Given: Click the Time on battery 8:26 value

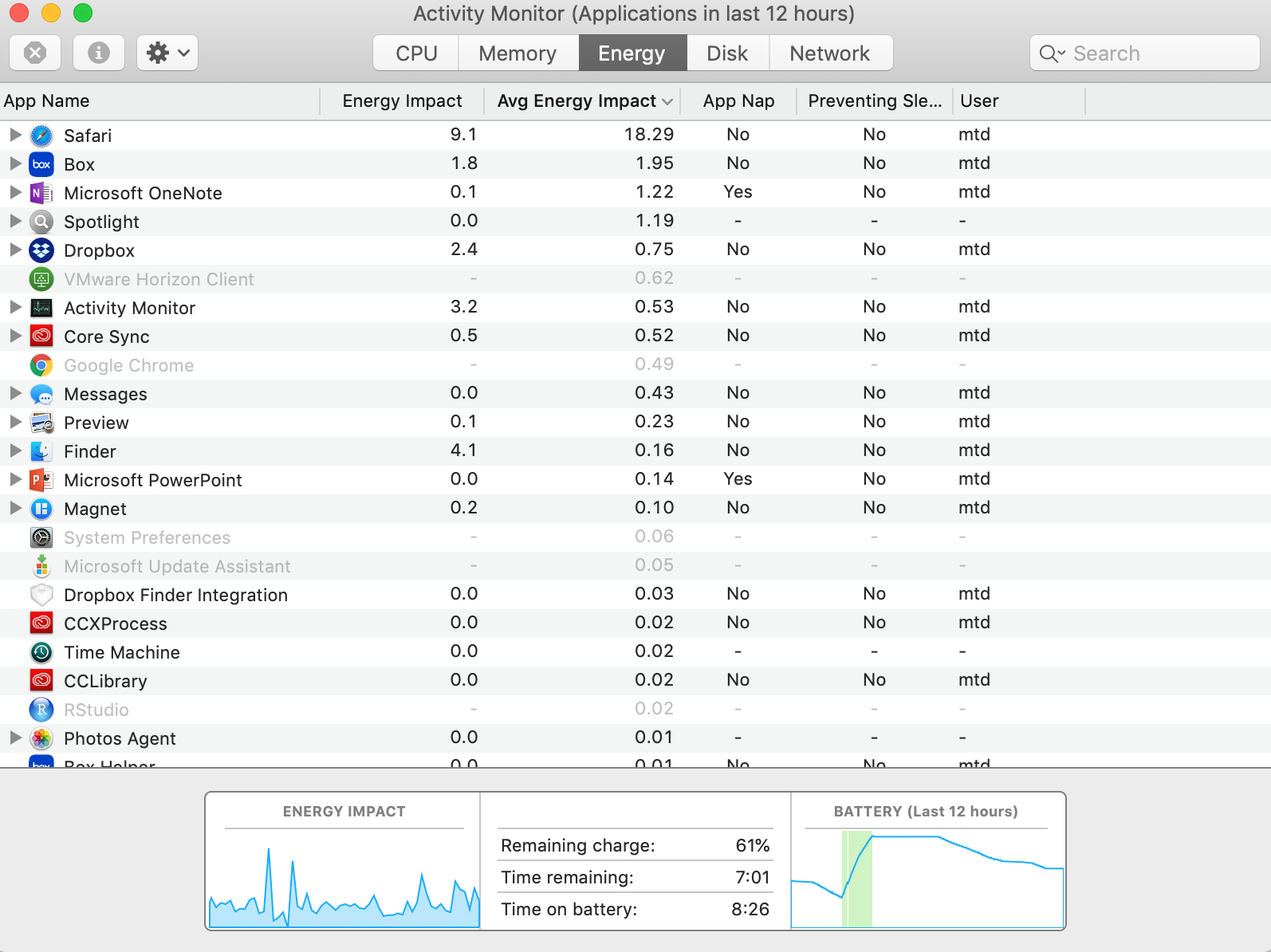Looking at the screenshot, I should 750,909.
